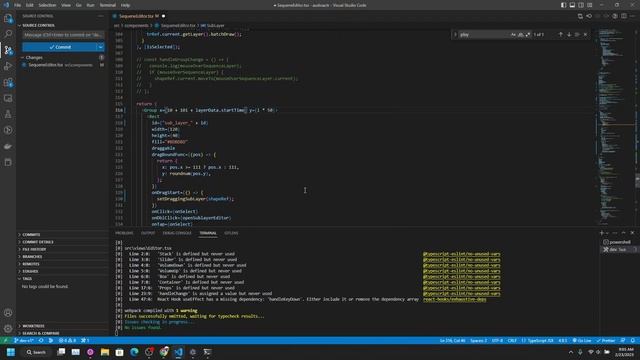
Task: Select the powershell terminal instance
Action: [619, 242]
